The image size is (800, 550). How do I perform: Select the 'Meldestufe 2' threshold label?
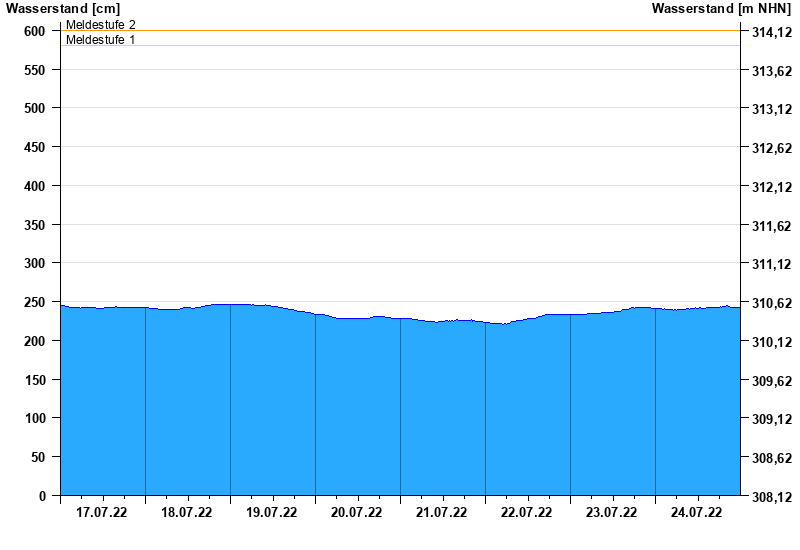[x=101, y=24]
